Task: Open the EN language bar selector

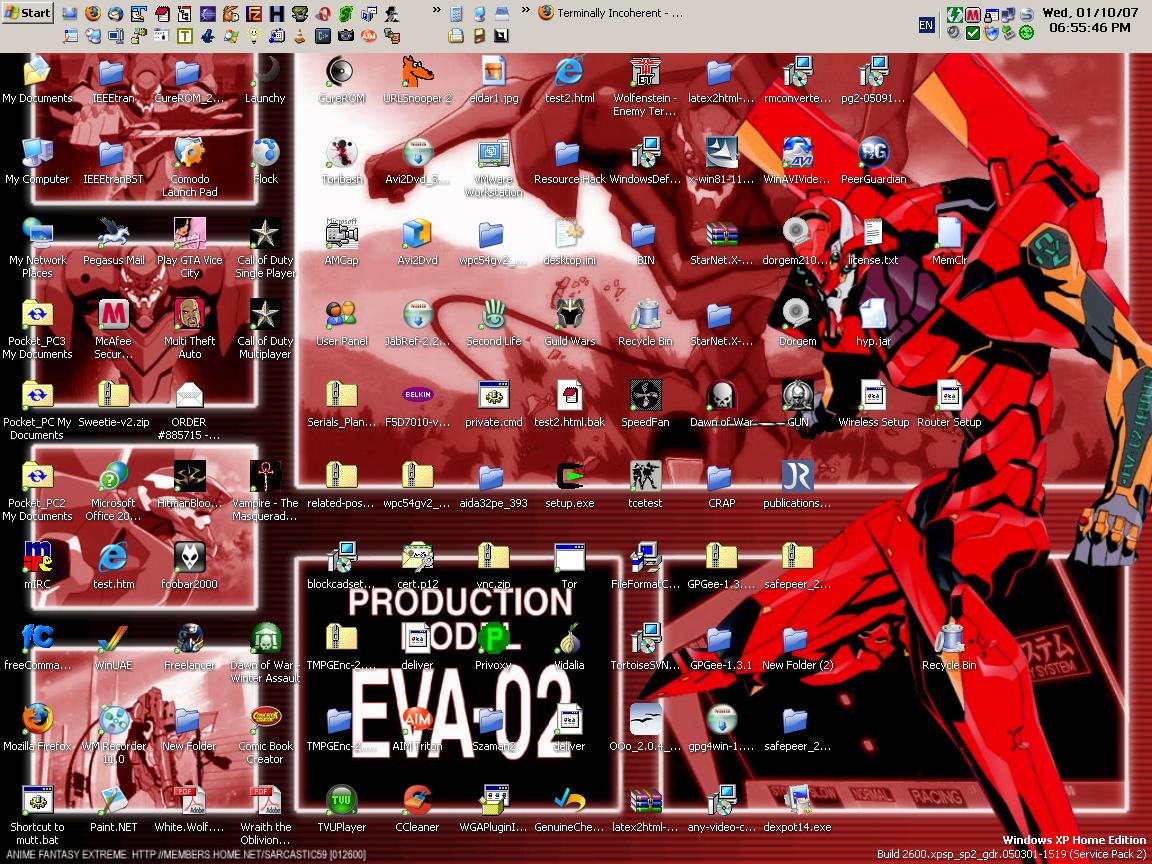Action: point(926,24)
